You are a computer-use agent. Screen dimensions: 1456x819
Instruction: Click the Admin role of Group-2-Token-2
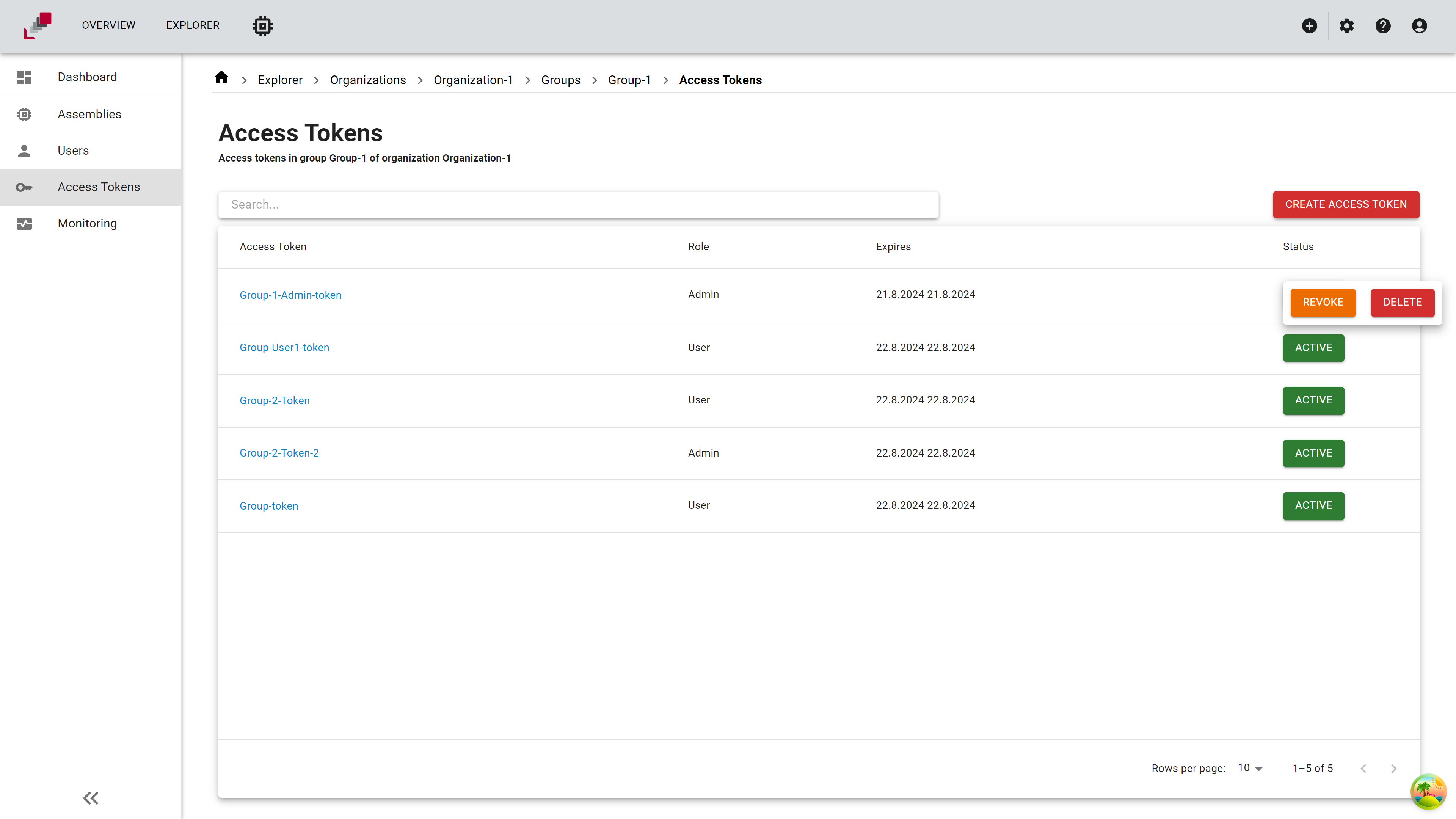tap(703, 453)
